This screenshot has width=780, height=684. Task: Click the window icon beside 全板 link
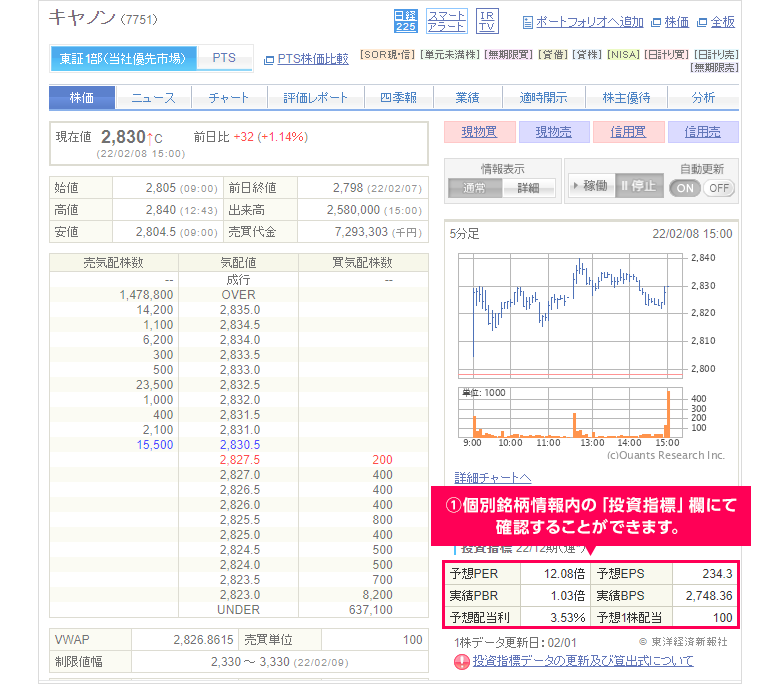(701, 22)
